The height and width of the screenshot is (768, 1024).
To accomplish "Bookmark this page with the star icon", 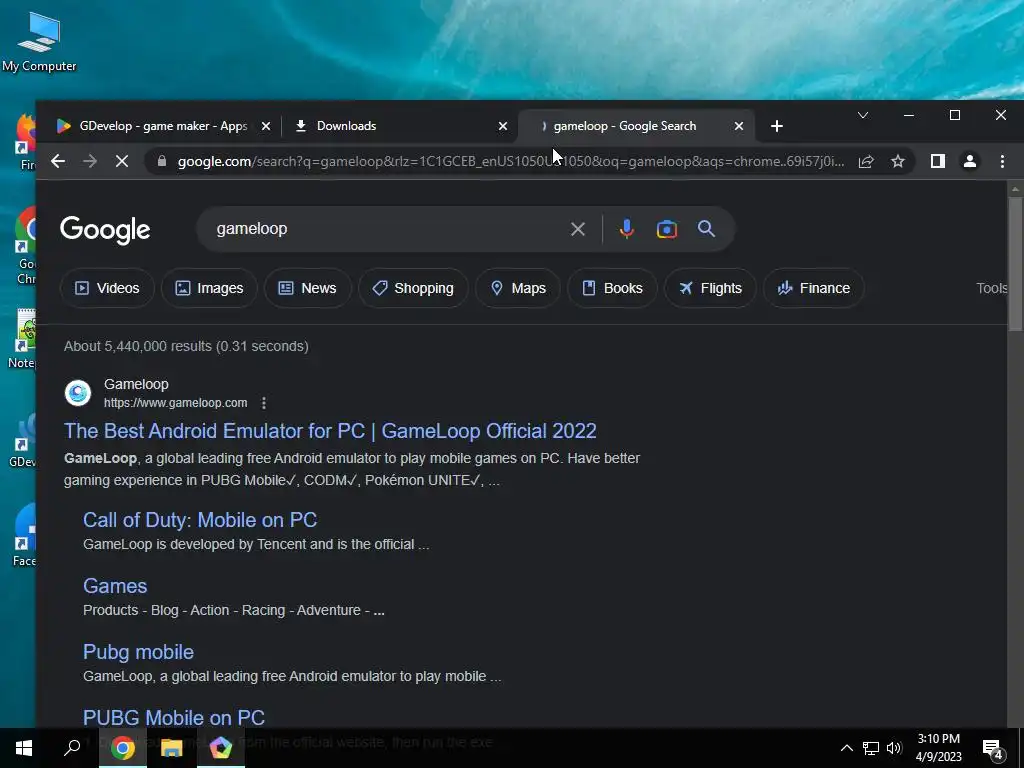I will click(898, 161).
